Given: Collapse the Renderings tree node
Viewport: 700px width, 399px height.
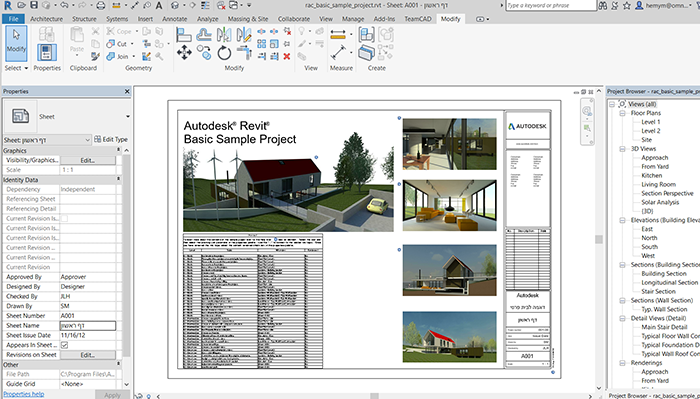Looking at the screenshot, I should [x=622, y=363].
